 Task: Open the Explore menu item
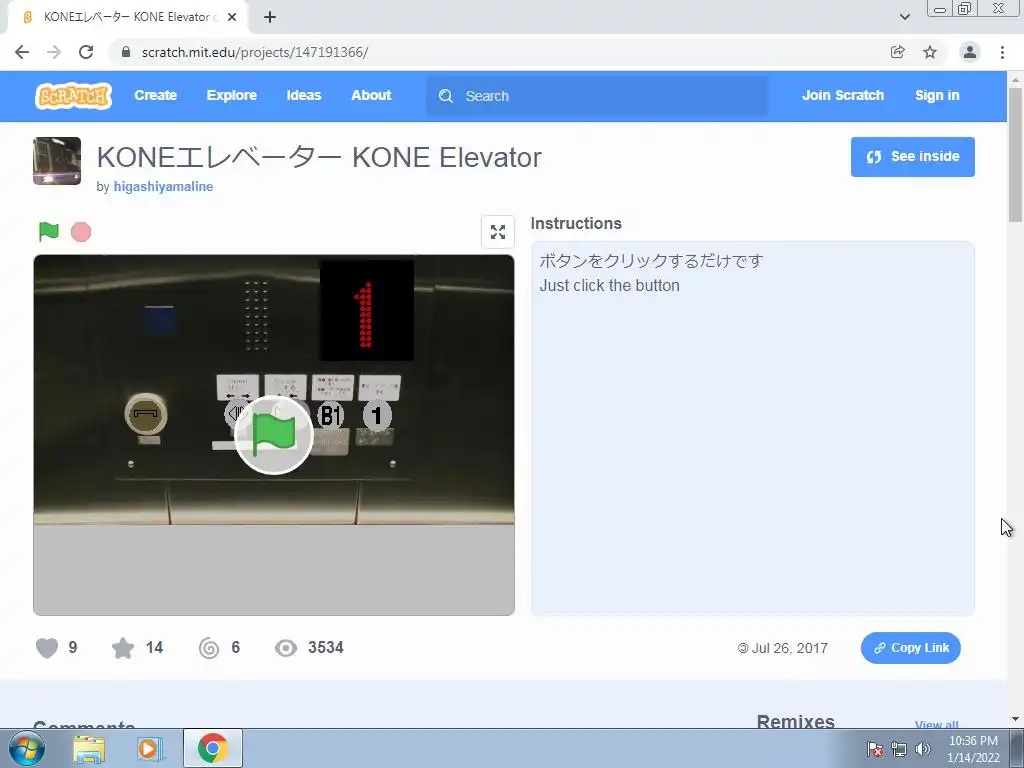click(x=232, y=95)
